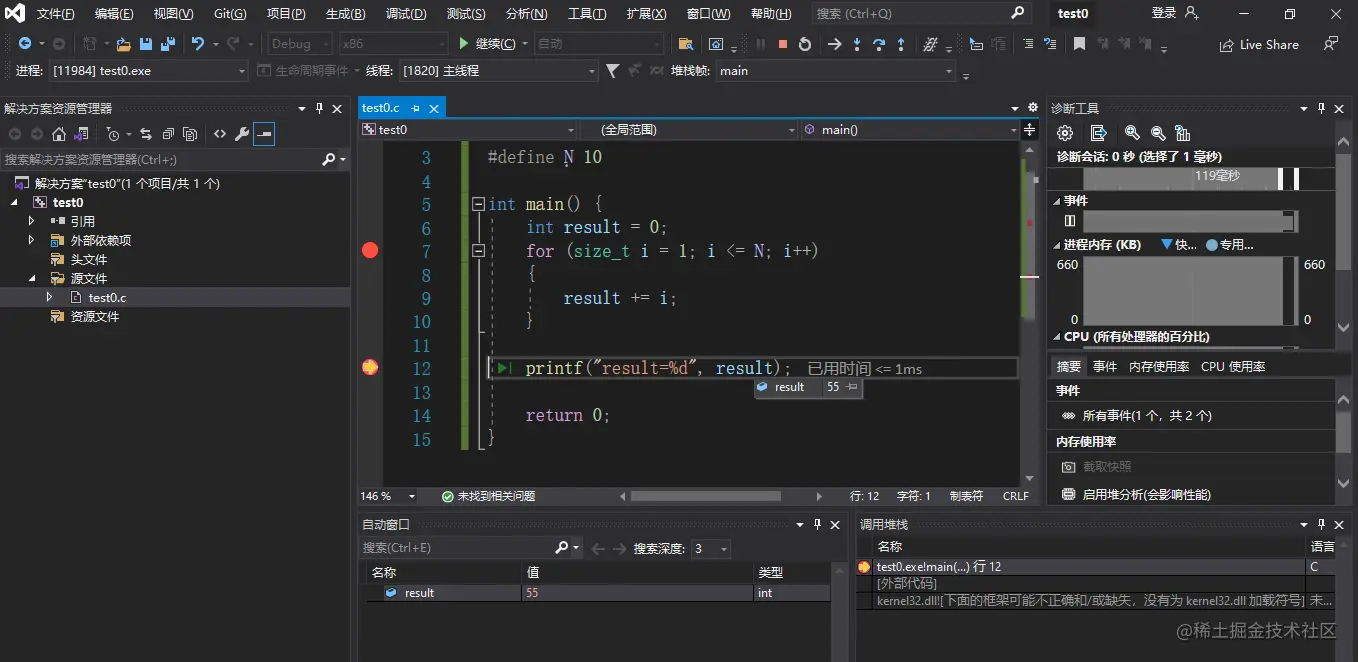This screenshot has height=662, width=1358.
Task: Click Sync with Active Document icon
Action: [x=146, y=134]
